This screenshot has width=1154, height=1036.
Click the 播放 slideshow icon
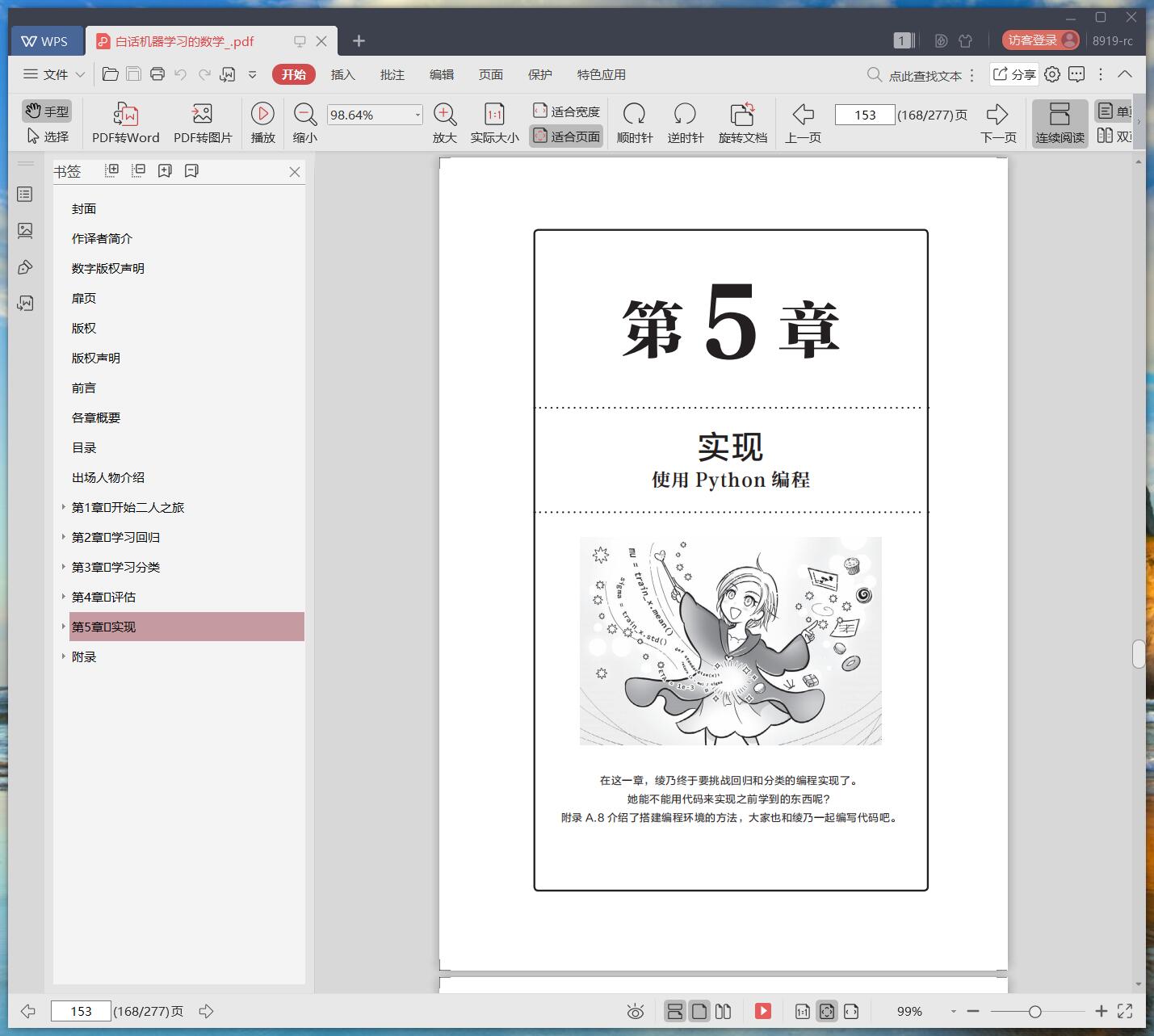(x=262, y=114)
